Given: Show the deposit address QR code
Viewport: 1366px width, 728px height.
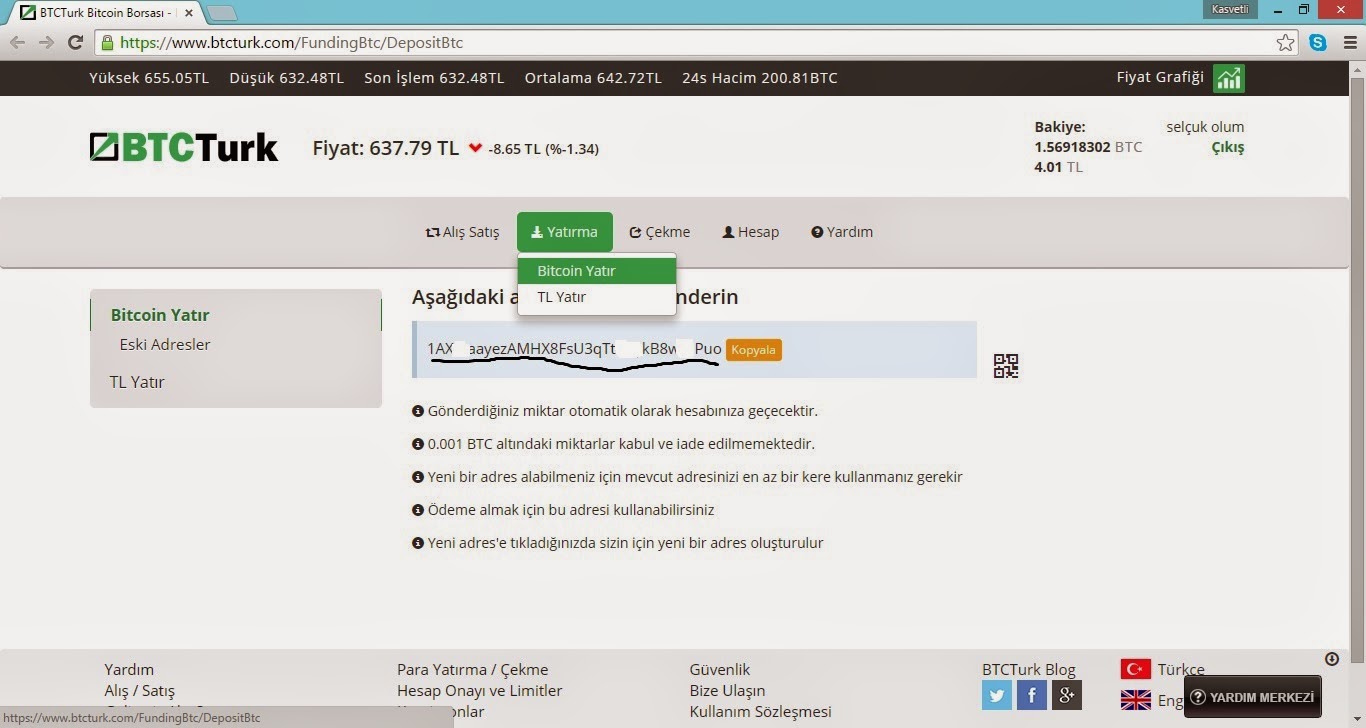Looking at the screenshot, I should [x=1006, y=366].
